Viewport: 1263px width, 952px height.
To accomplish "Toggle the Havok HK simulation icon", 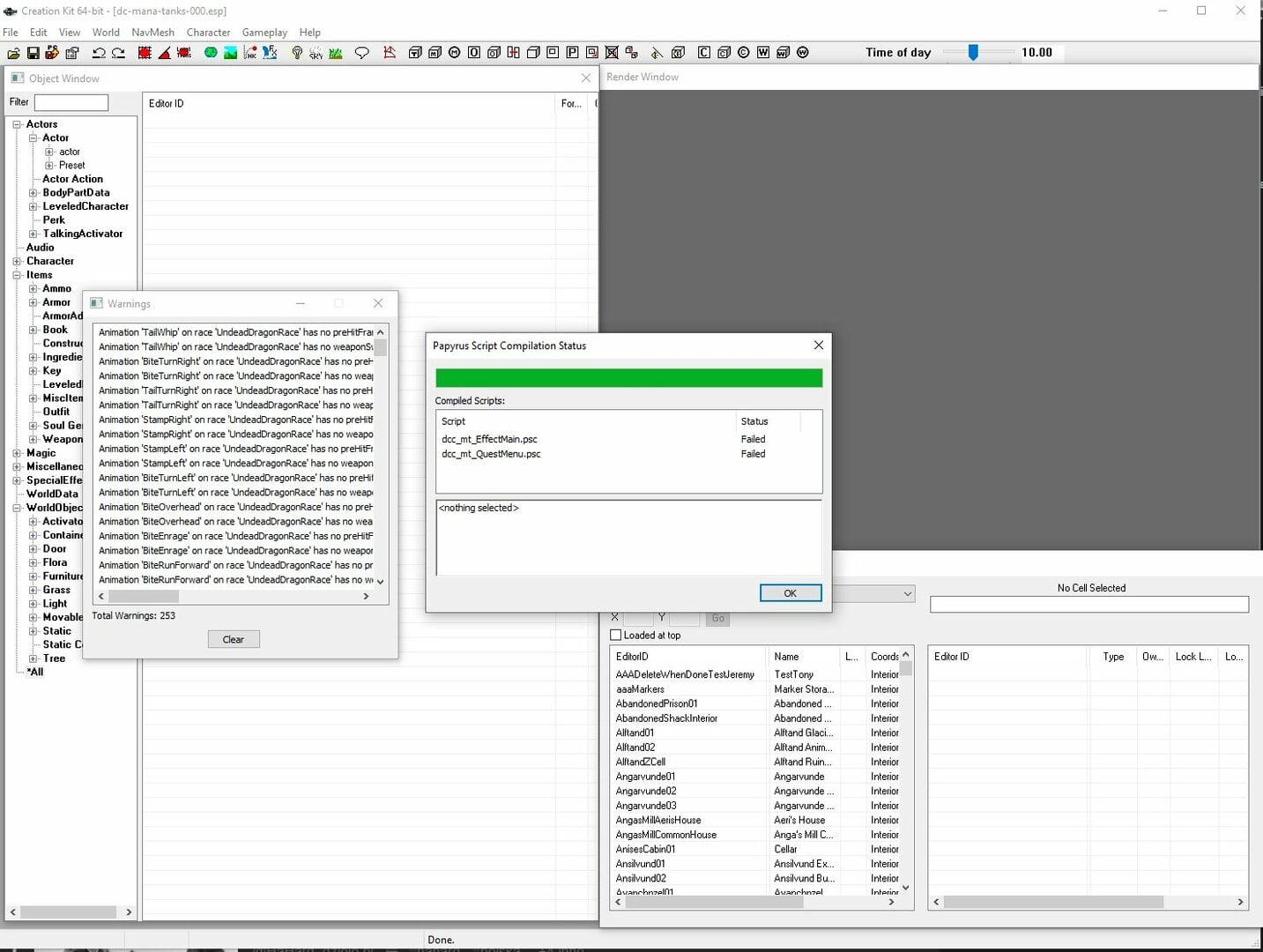I will click(x=250, y=53).
